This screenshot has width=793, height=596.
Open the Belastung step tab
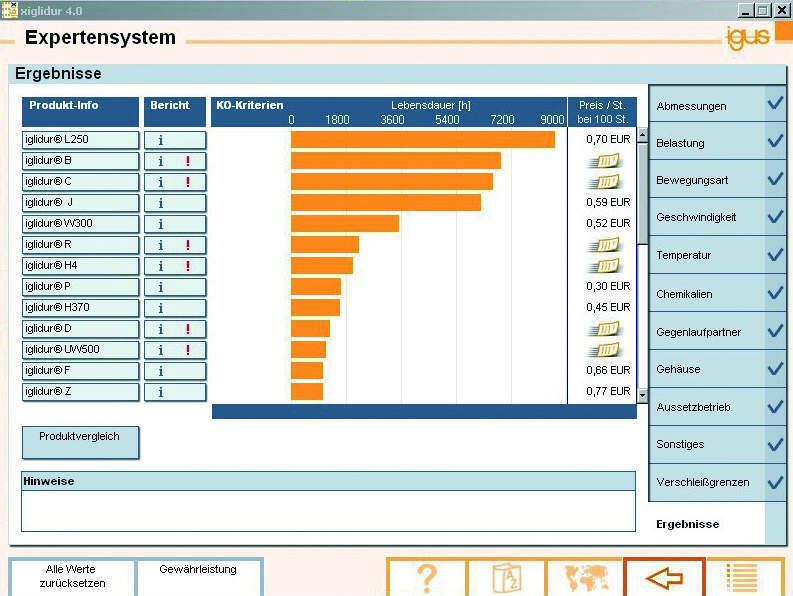pyautogui.click(x=717, y=142)
